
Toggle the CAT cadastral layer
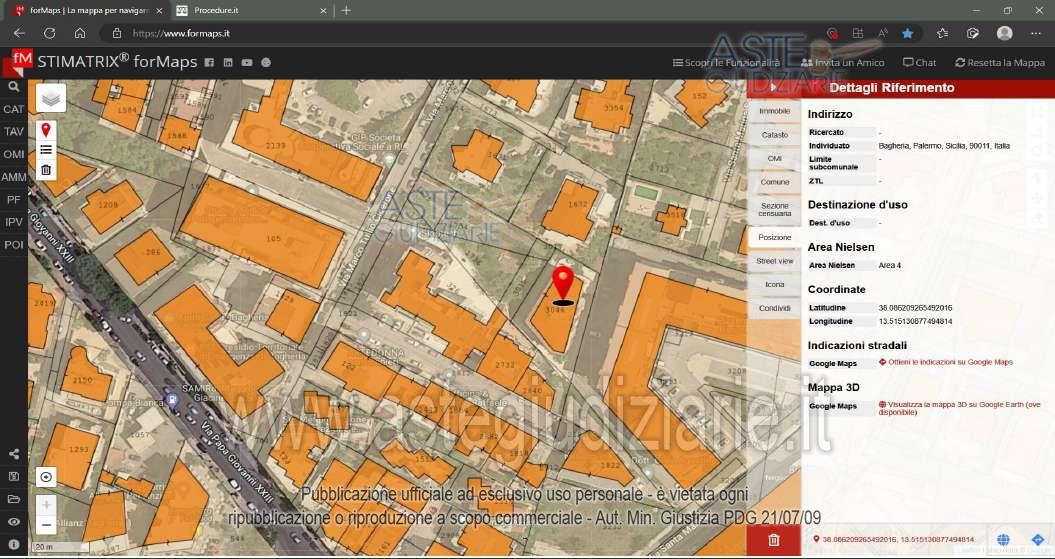click(x=14, y=109)
